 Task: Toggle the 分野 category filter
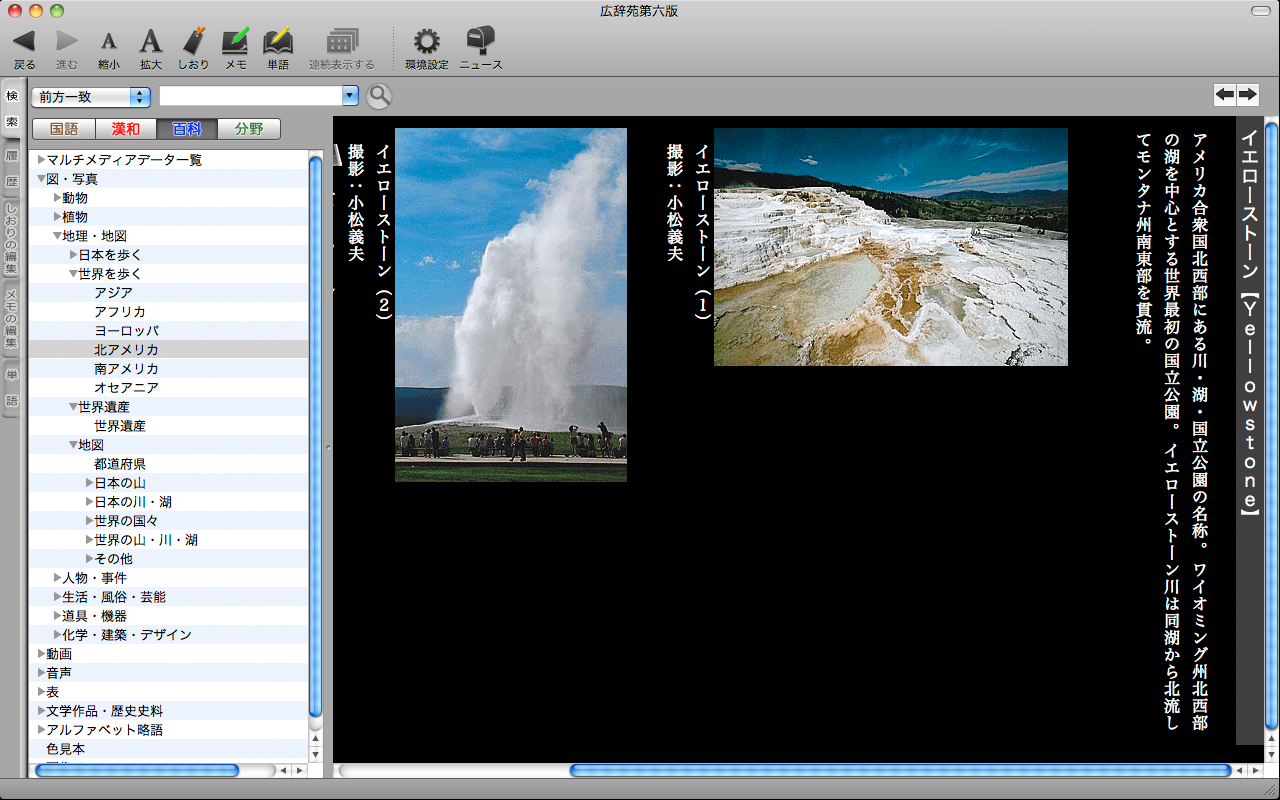(x=249, y=129)
